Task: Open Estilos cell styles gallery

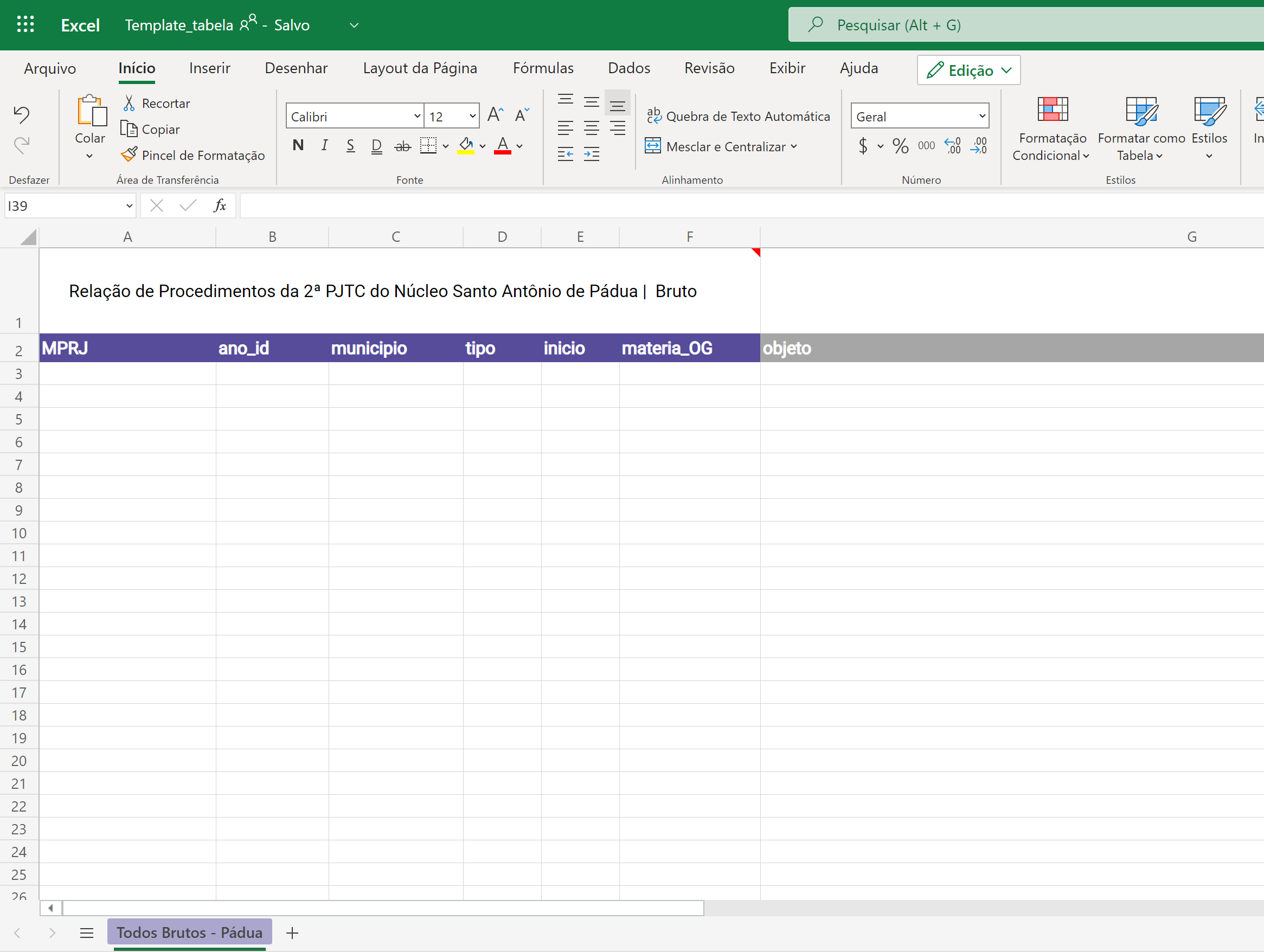Action: pyautogui.click(x=1209, y=129)
